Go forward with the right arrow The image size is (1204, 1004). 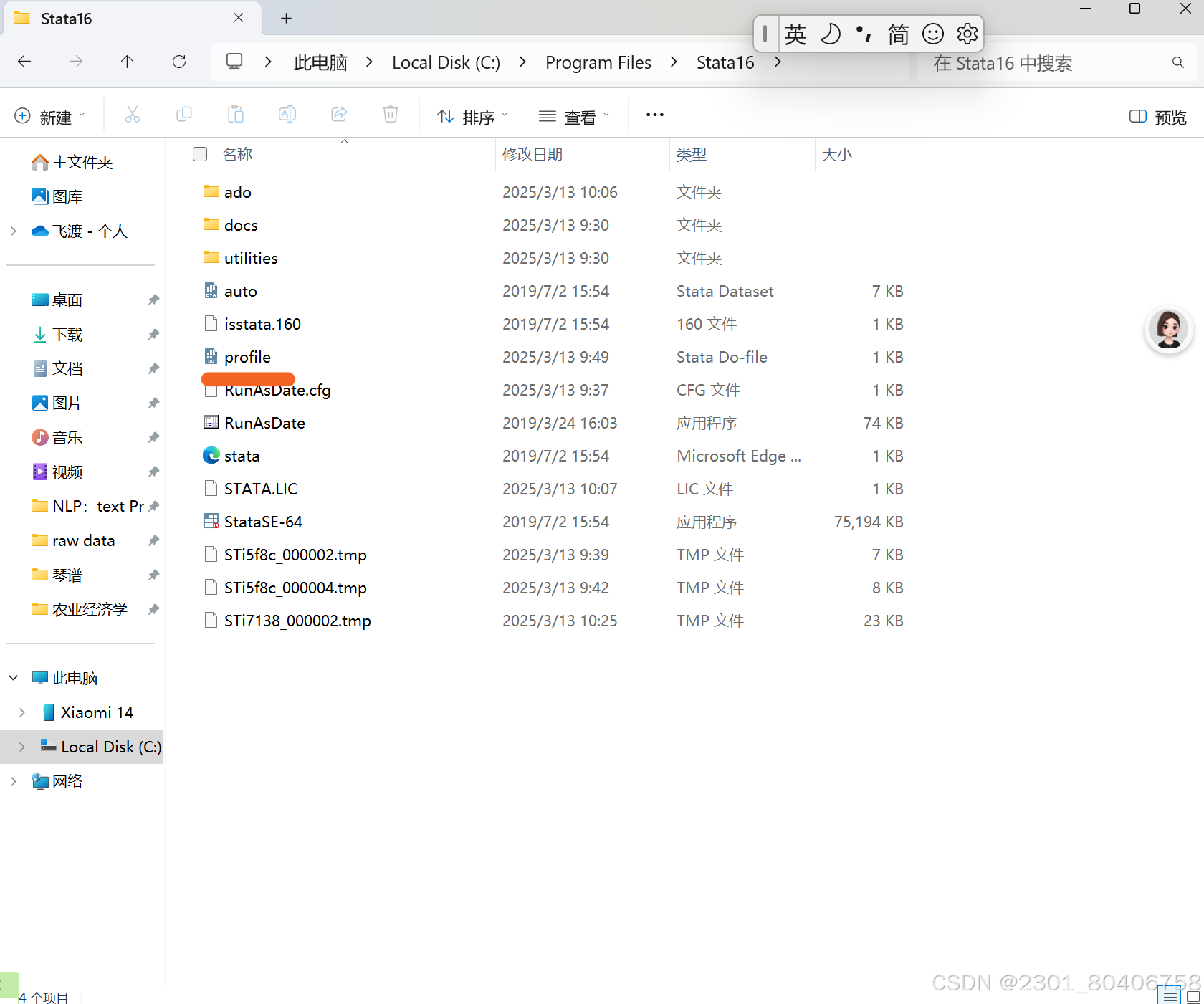tap(76, 62)
